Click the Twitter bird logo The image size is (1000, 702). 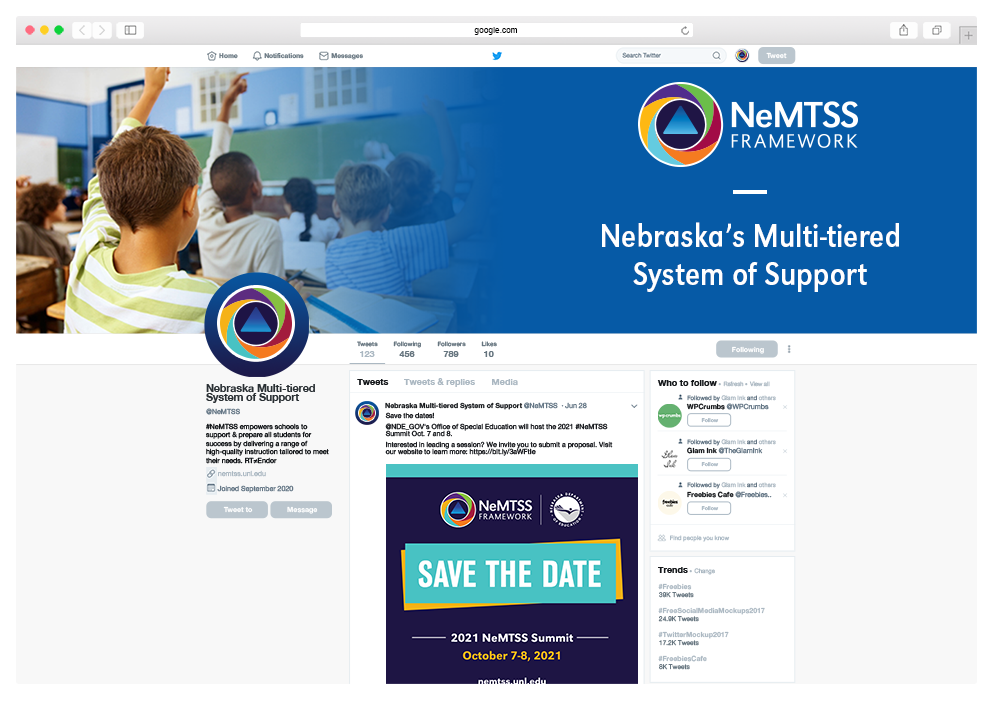click(x=497, y=55)
